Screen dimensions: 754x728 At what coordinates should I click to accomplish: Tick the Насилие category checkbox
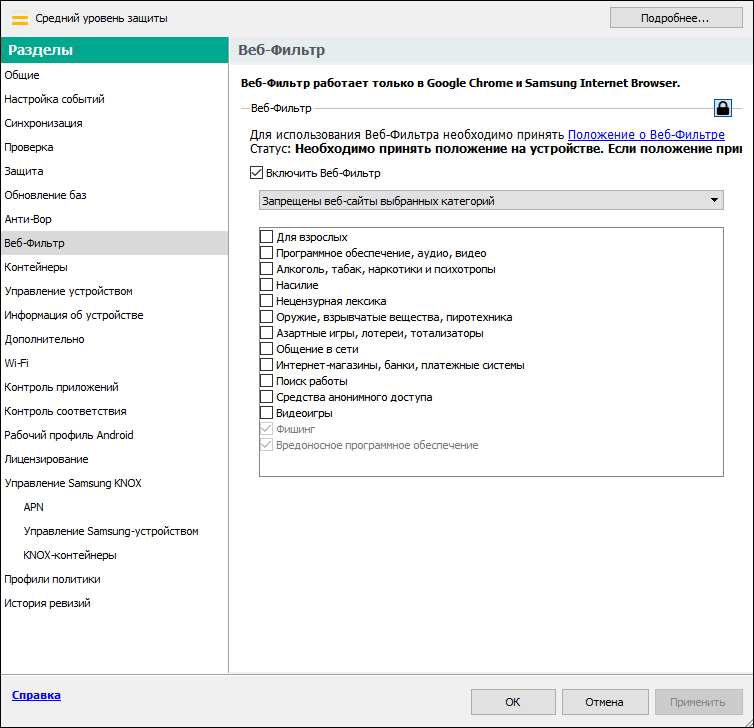pos(266,285)
